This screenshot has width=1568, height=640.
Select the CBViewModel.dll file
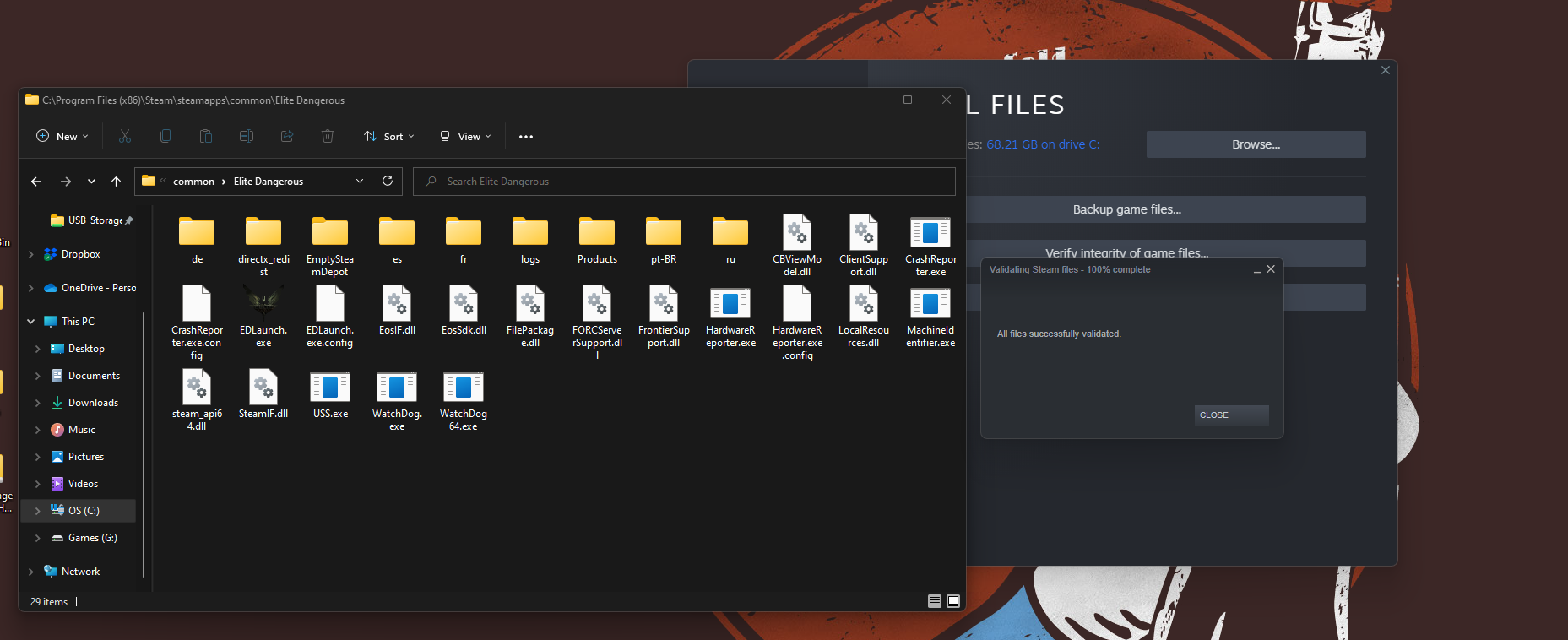pyautogui.click(x=797, y=246)
